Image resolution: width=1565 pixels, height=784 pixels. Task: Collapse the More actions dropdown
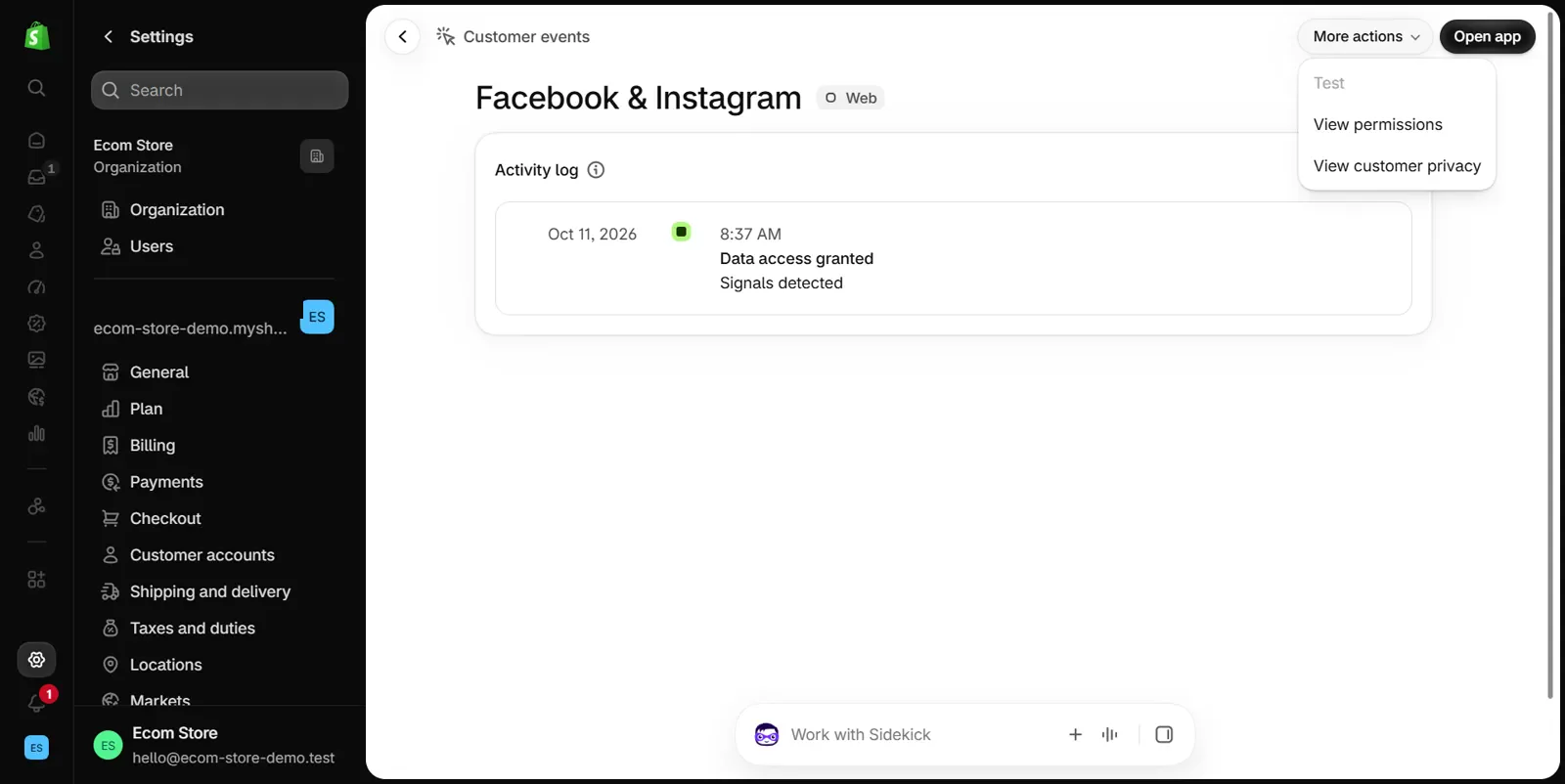[x=1365, y=36]
